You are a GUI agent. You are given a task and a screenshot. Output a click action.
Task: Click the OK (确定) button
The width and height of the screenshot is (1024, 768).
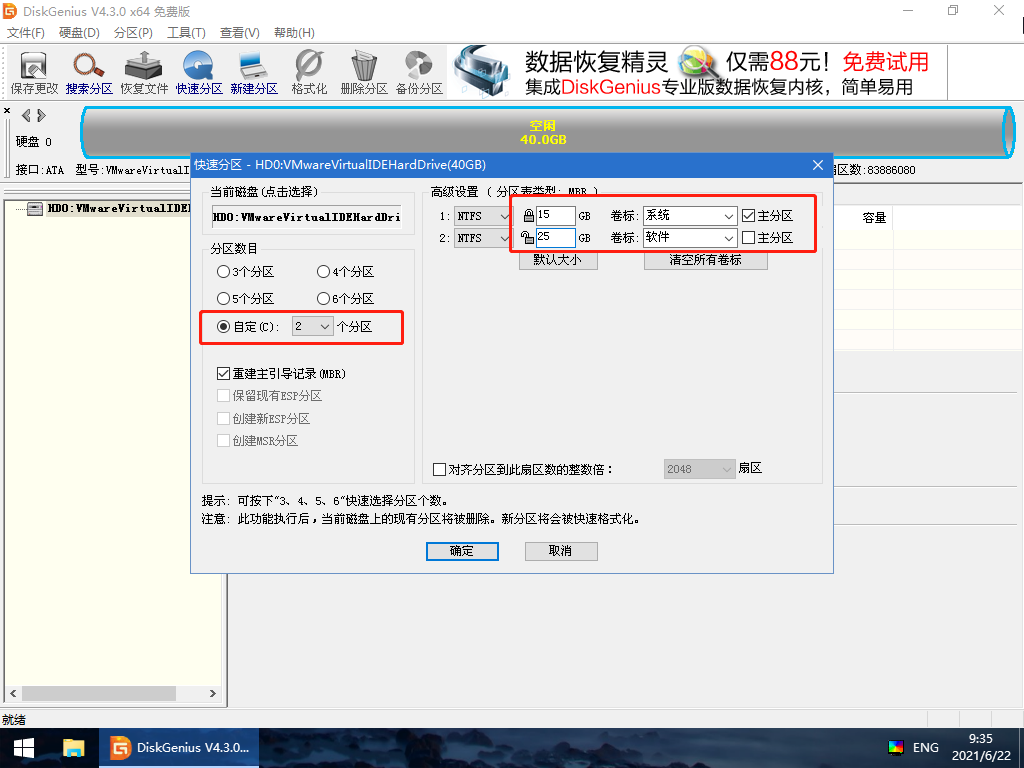pyautogui.click(x=462, y=551)
